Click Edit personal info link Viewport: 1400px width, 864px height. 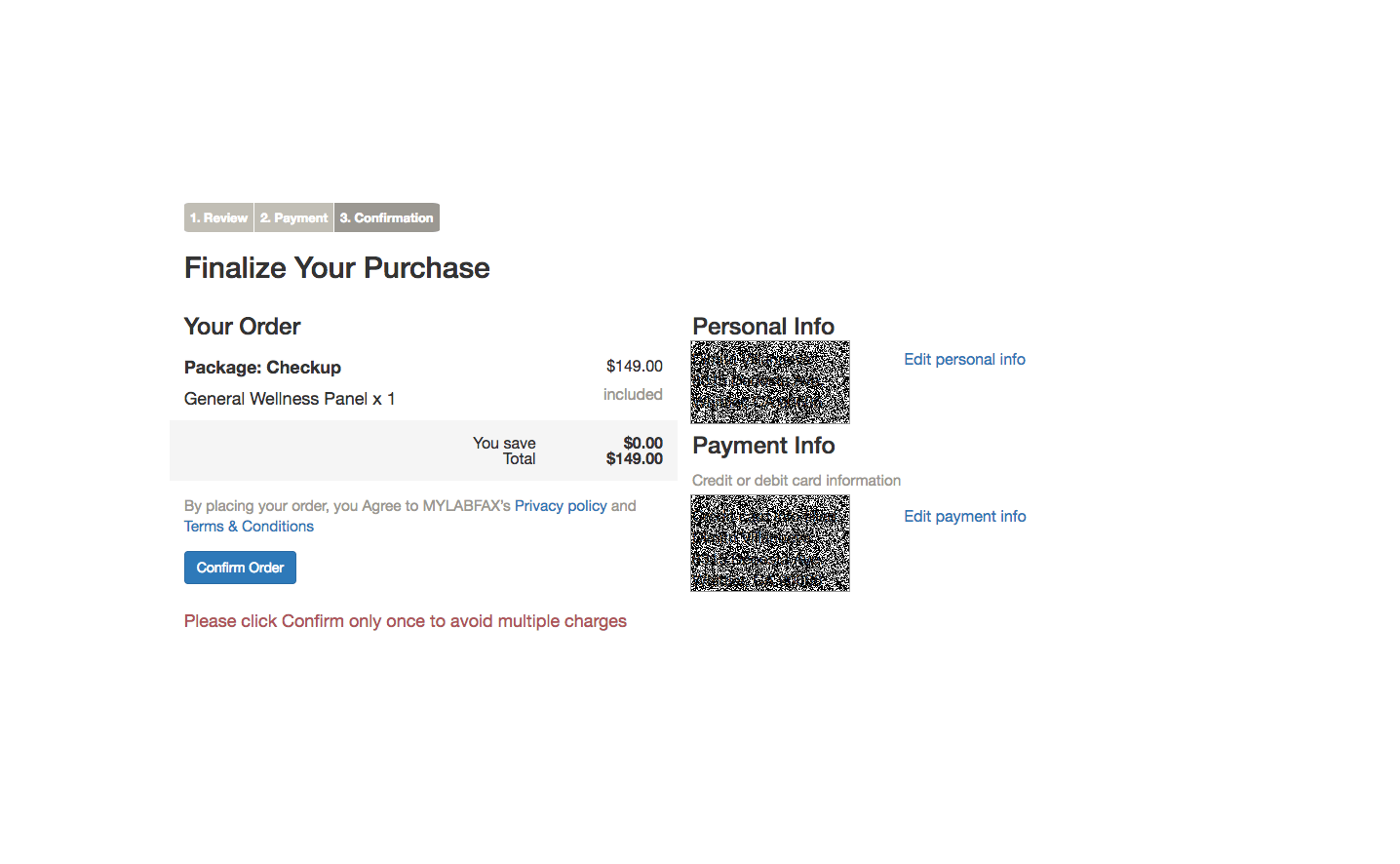pyautogui.click(x=964, y=360)
